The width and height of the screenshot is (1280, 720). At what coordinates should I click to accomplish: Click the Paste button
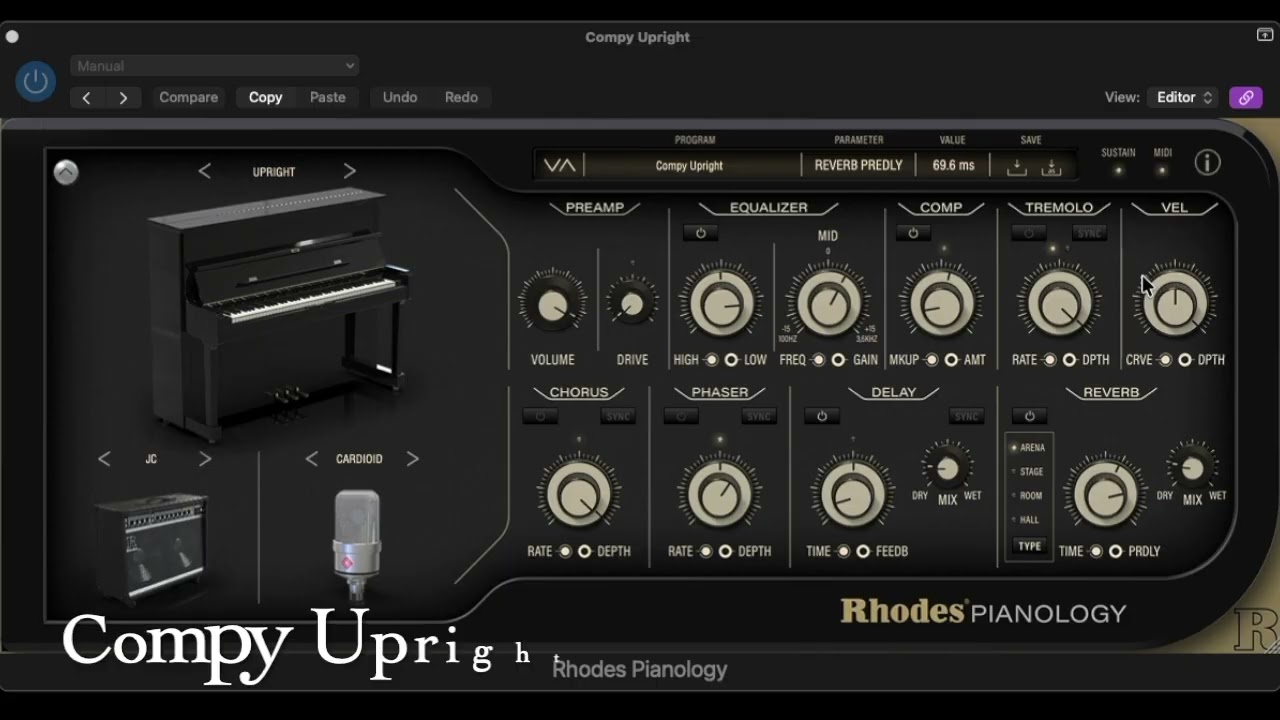click(327, 97)
